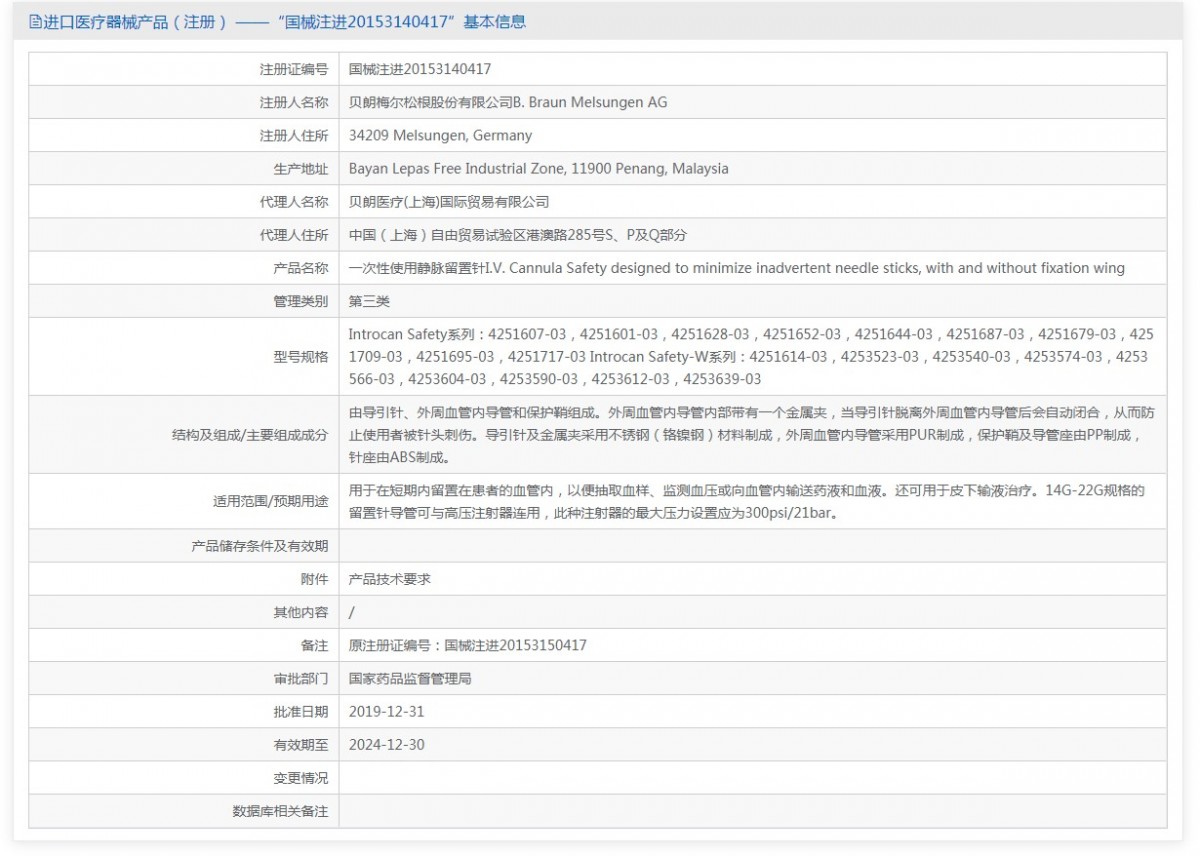Select the 批准日期 row label
This screenshot has width=1200, height=856.
click(x=301, y=712)
